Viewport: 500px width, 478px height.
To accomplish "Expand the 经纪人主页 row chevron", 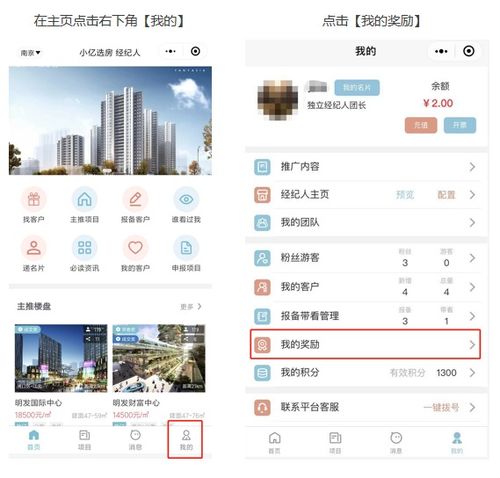I will (472, 195).
